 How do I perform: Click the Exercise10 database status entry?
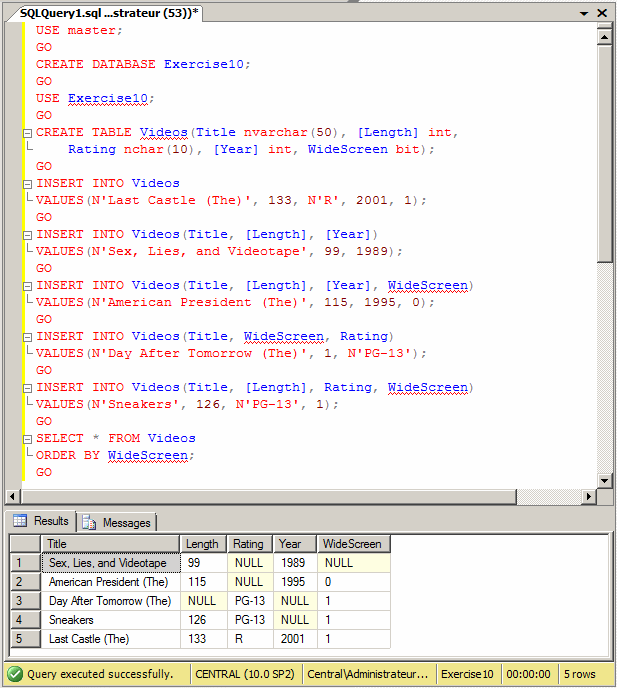pyautogui.click(x=467, y=674)
